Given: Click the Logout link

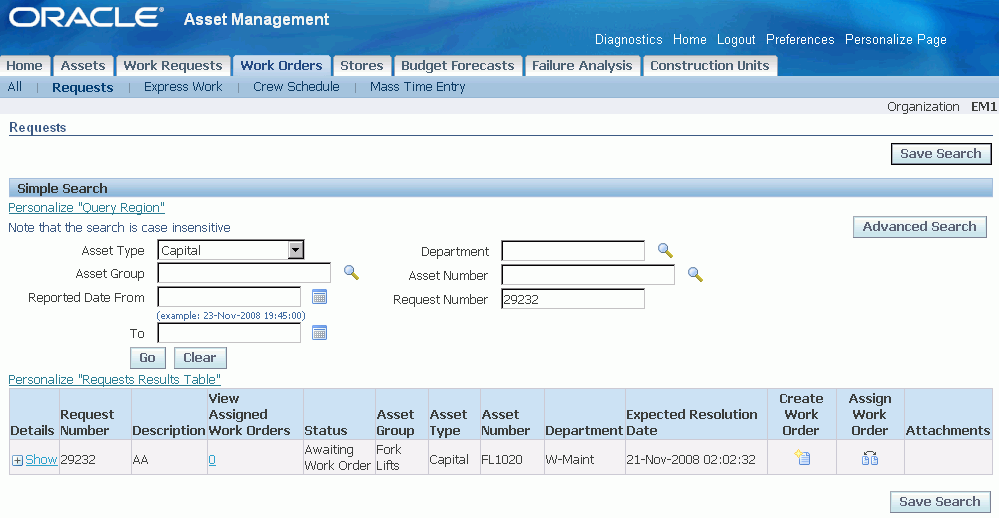Looking at the screenshot, I should pyautogui.click(x=736, y=40).
